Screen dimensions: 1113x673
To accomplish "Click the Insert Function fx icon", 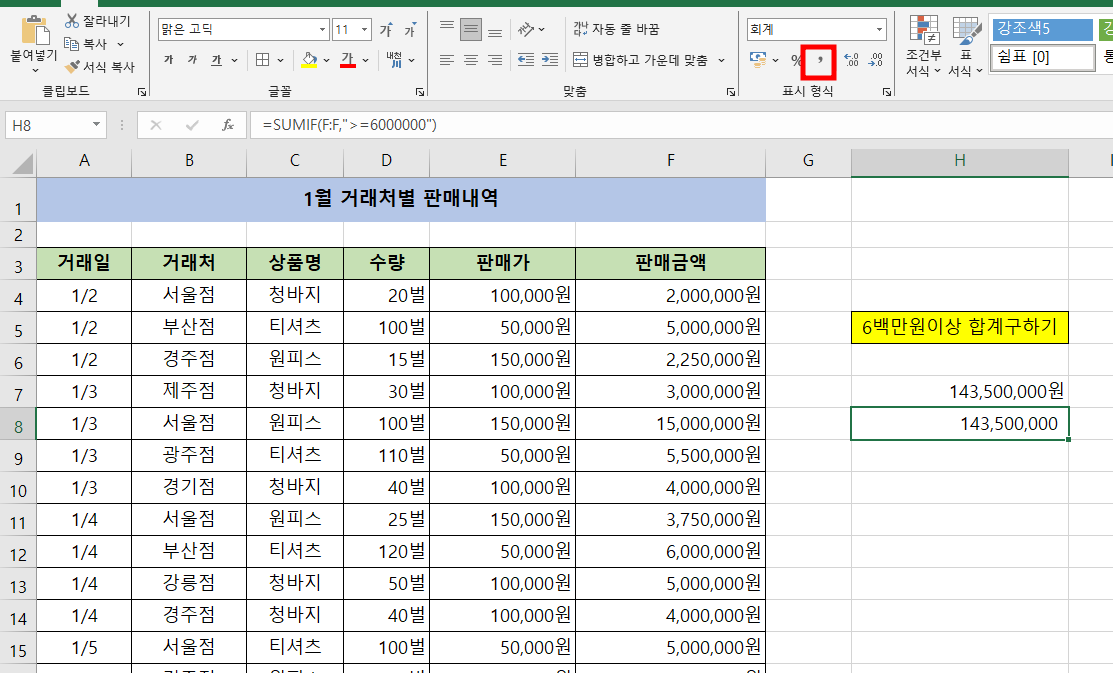I will (228, 125).
